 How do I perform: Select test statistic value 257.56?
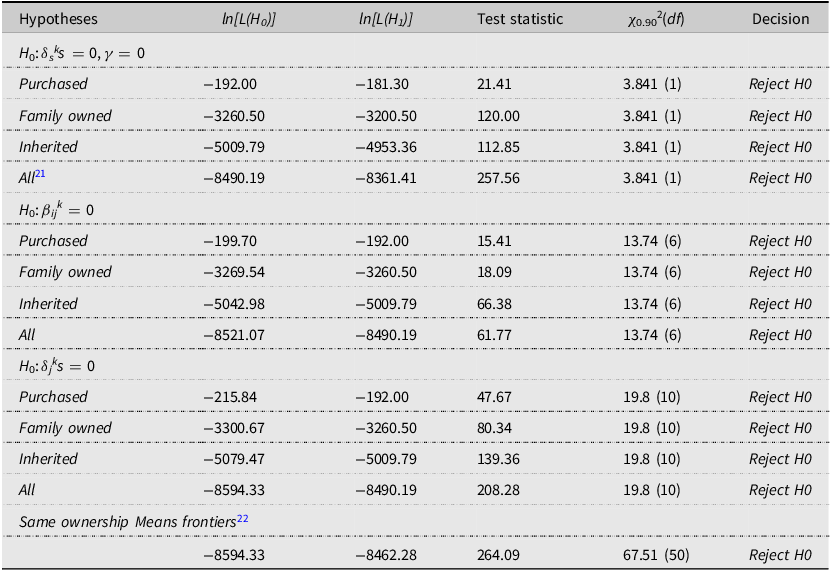(x=498, y=178)
